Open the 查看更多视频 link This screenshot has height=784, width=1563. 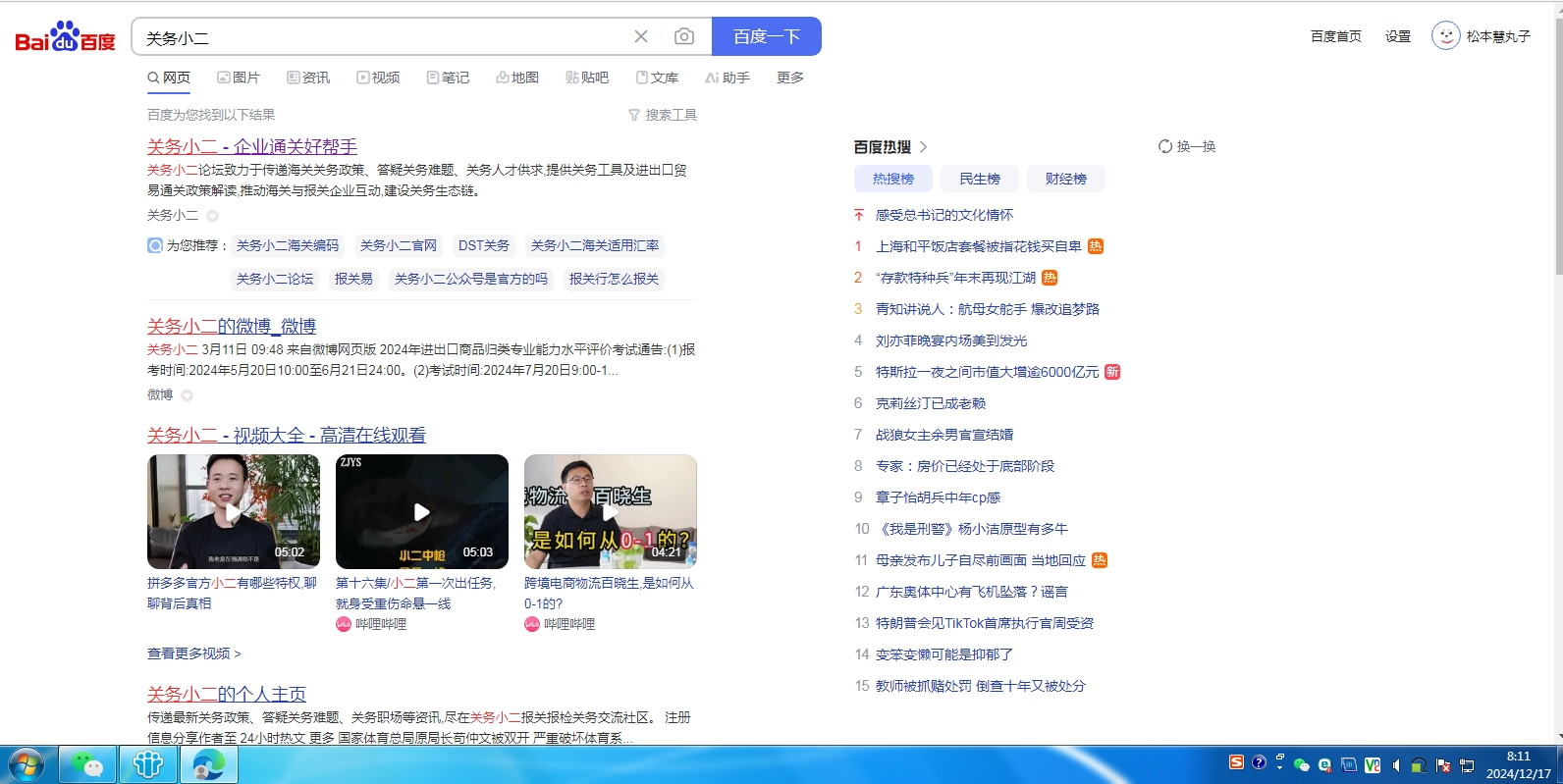193,653
